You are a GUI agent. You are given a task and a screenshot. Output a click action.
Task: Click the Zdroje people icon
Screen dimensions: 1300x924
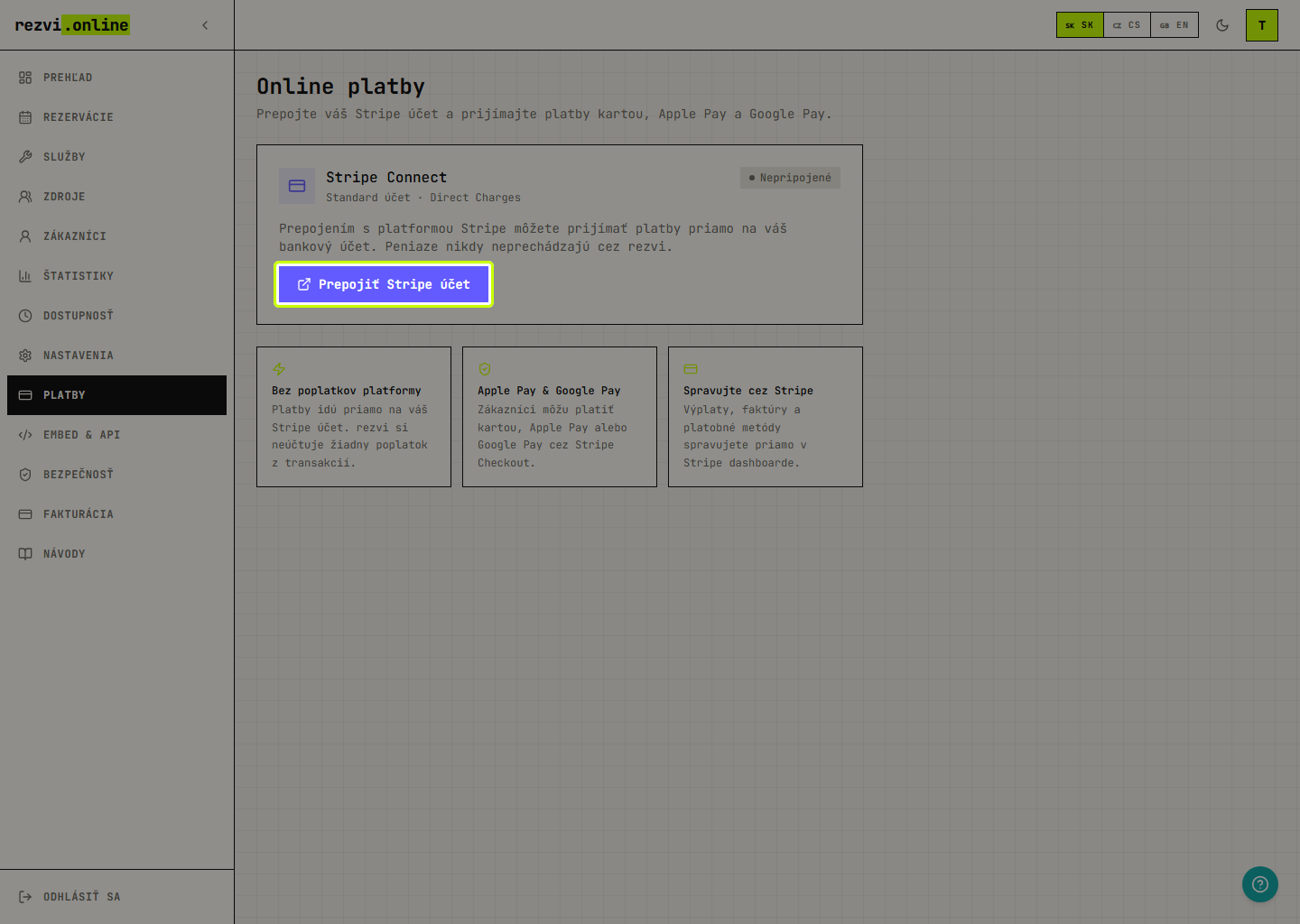(25, 197)
